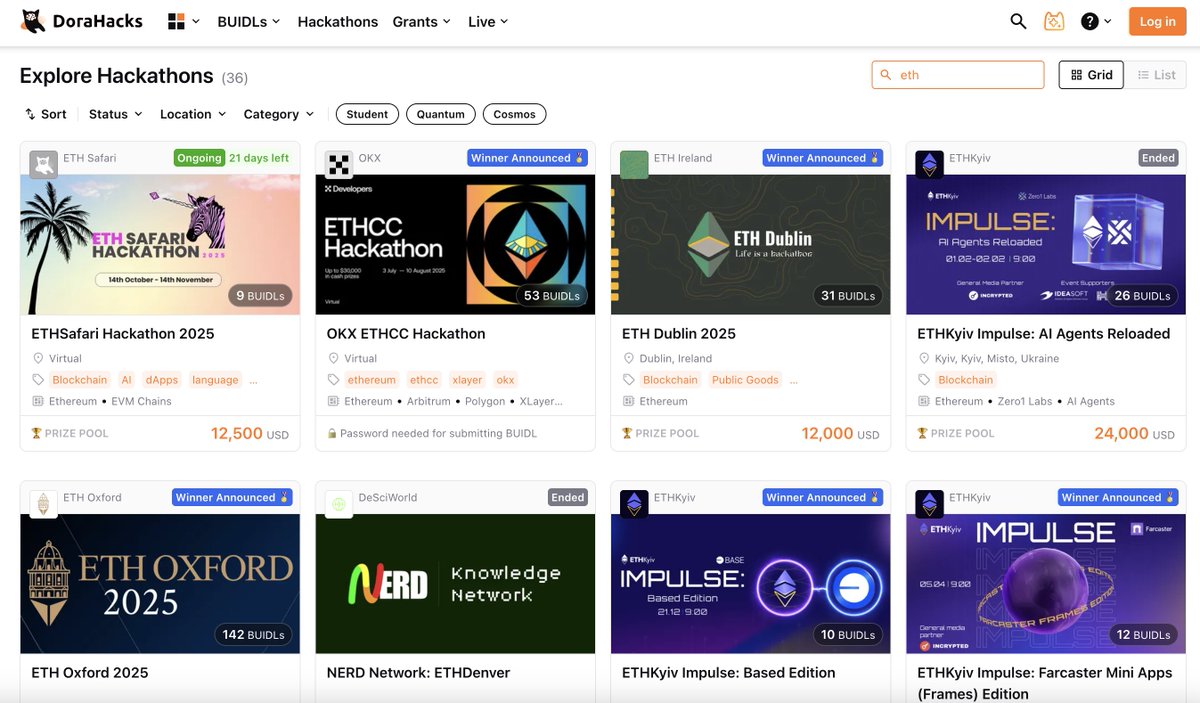Expand the Location dropdown
The image size is (1200, 703).
coord(191,113)
